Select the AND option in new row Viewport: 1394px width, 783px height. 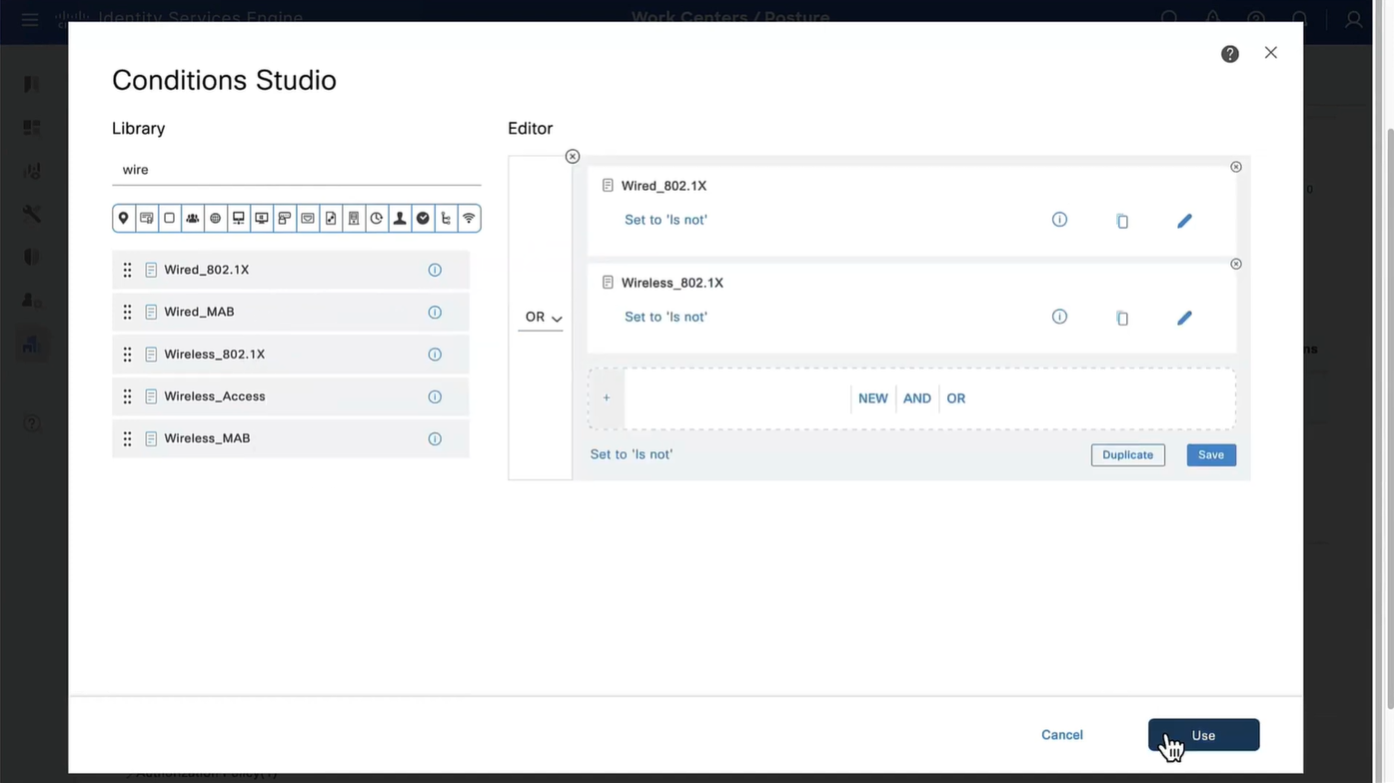click(x=917, y=398)
